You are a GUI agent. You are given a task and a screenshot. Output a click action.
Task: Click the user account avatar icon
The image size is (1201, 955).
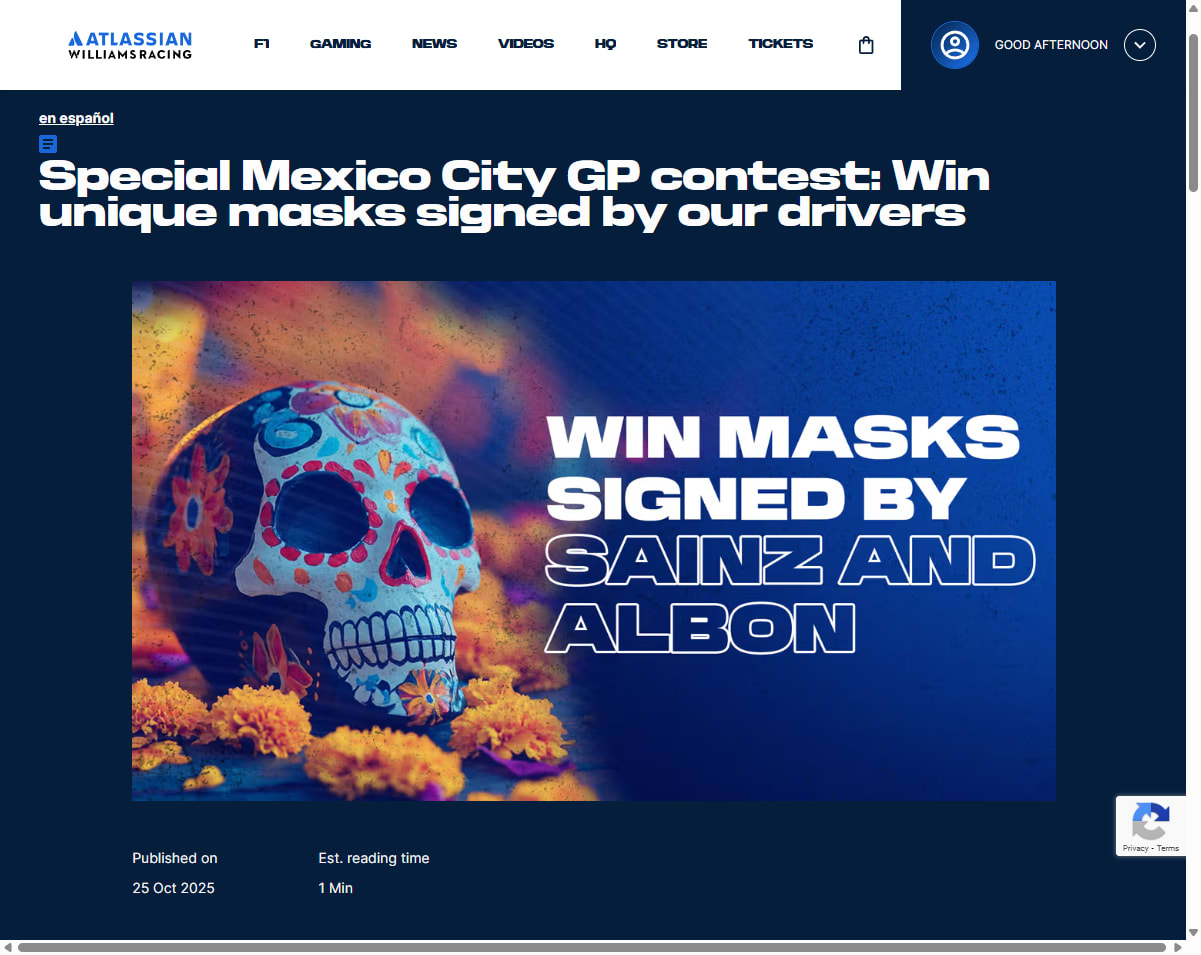coord(955,45)
